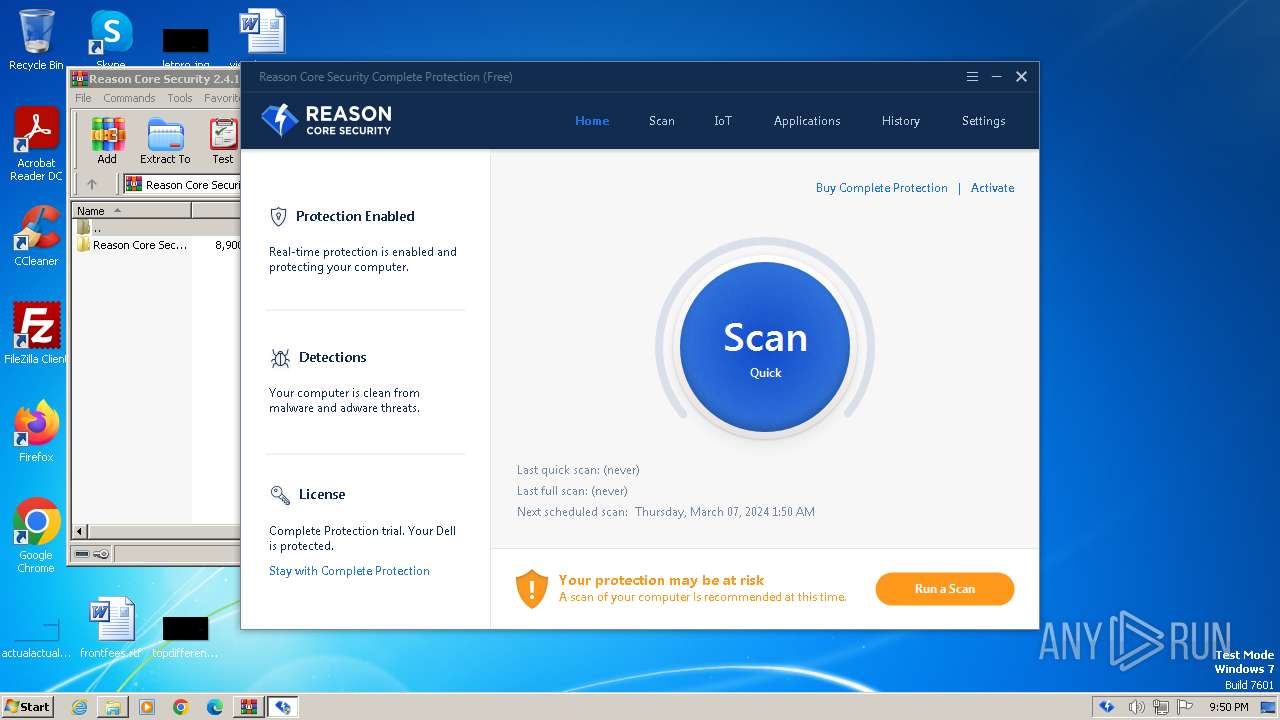Click the Action Center flag tray icon

pos(1185,707)
